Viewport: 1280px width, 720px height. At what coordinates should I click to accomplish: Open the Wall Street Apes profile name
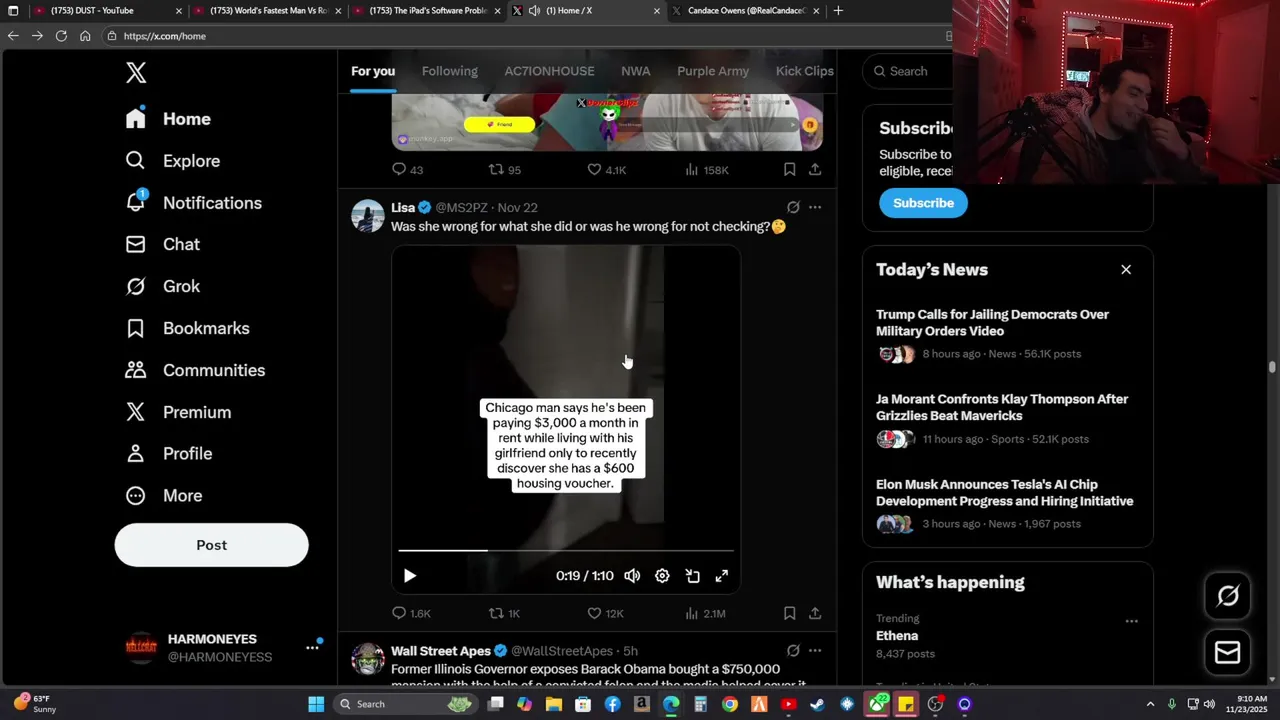[441, 651]
